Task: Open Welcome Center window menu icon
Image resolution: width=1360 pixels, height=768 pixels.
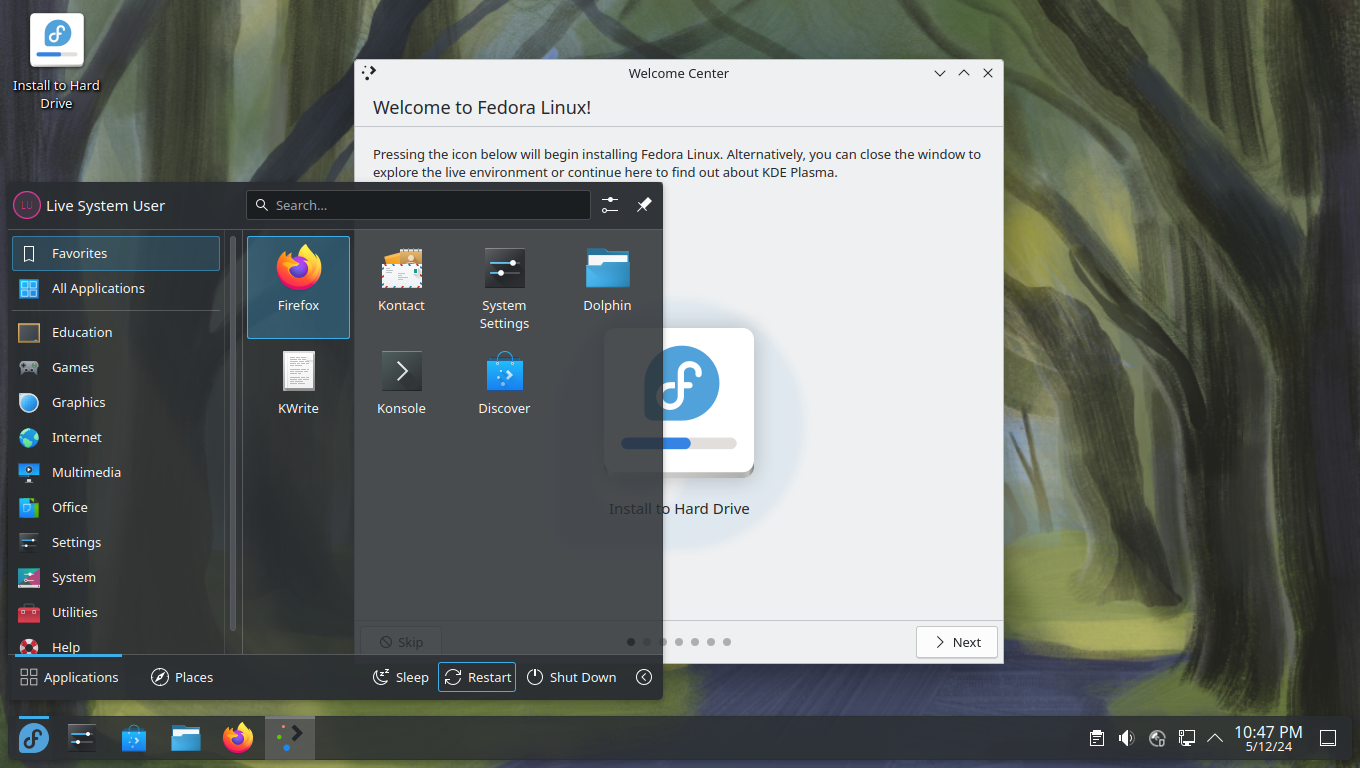Action: point(369,73)
